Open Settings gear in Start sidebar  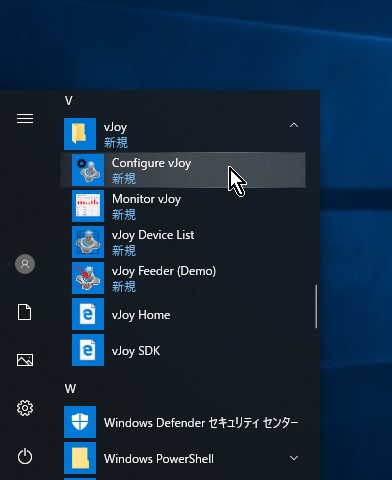click(25, 408)
